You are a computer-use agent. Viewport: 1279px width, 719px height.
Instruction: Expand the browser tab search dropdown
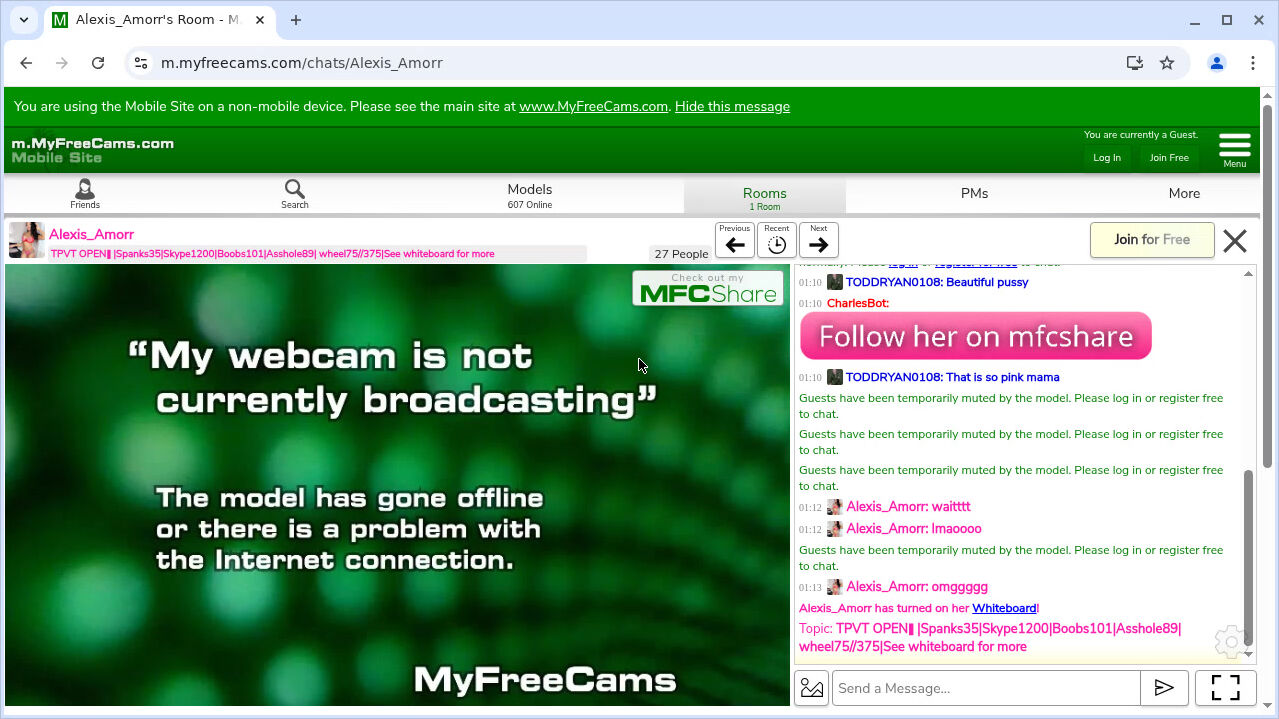(24, 20)
